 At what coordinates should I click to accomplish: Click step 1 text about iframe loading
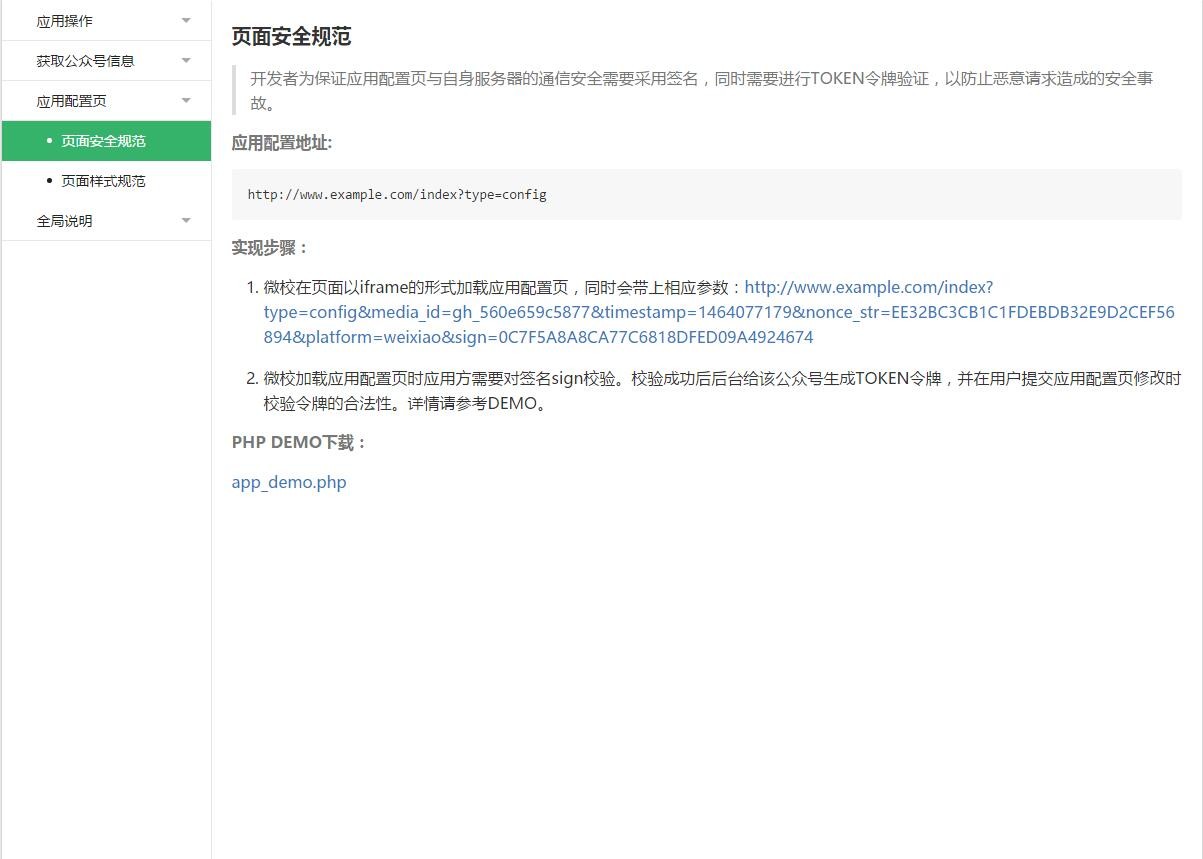click(x=719, y=312)
